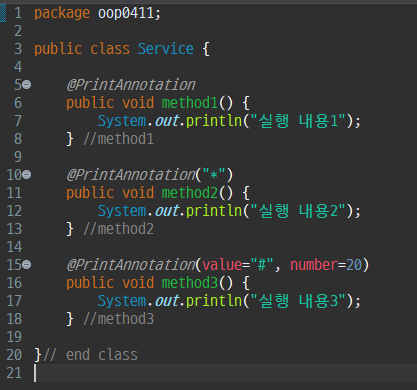This screenshot has height=390, width=417.
Task: Click the out field on line 12
Action: (x=167, y=211)
